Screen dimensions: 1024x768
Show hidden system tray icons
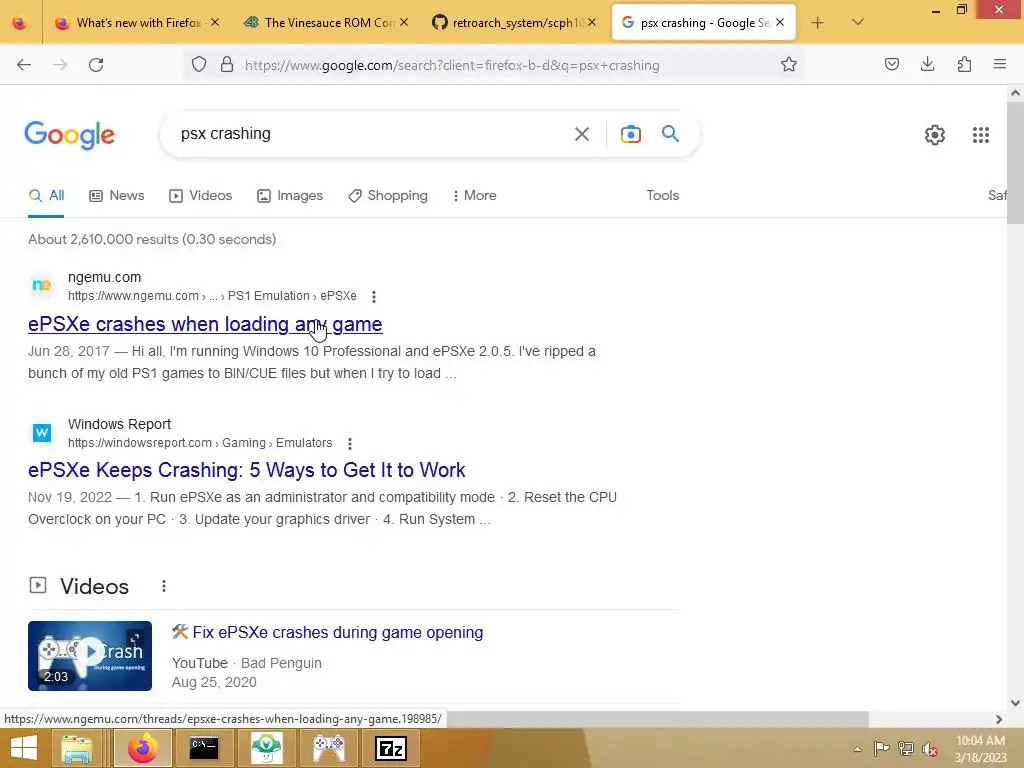[x=857, y=749]
